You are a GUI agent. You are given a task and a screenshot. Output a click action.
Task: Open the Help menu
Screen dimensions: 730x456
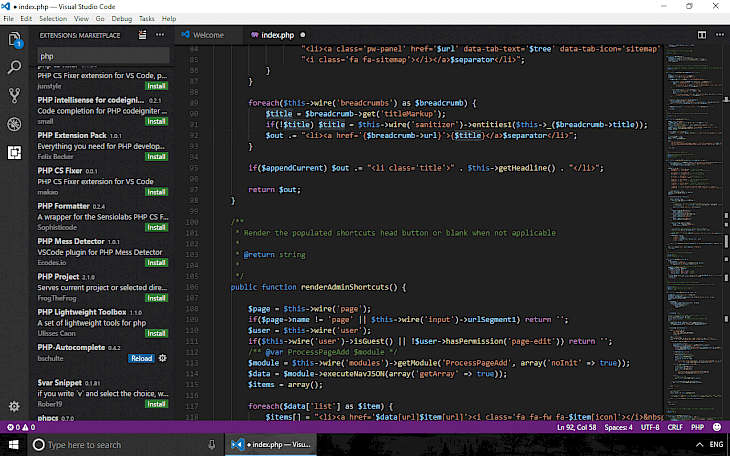[x=169, y=19]
